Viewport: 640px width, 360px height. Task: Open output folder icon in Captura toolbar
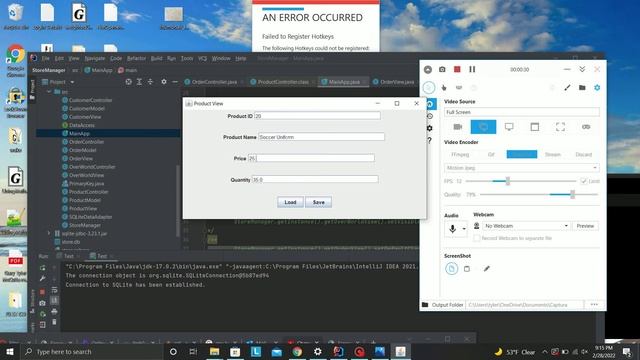(x=582, y=87)
